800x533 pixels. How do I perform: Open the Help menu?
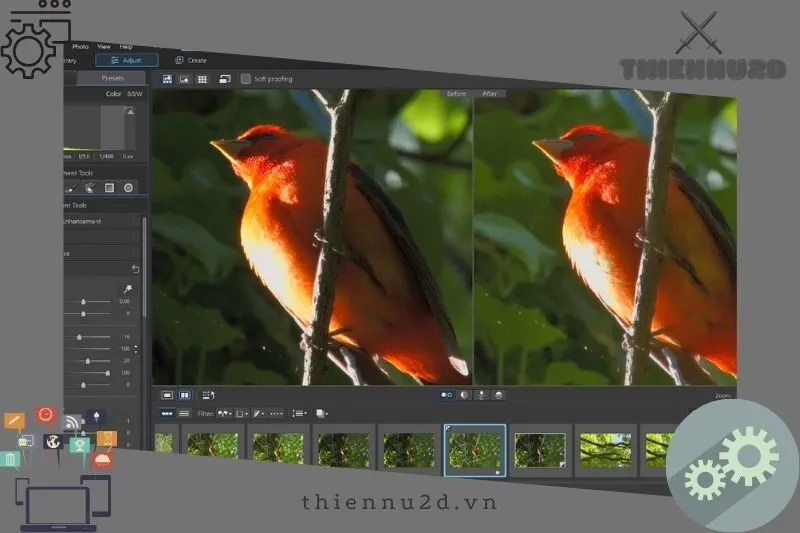coord(126,46)
